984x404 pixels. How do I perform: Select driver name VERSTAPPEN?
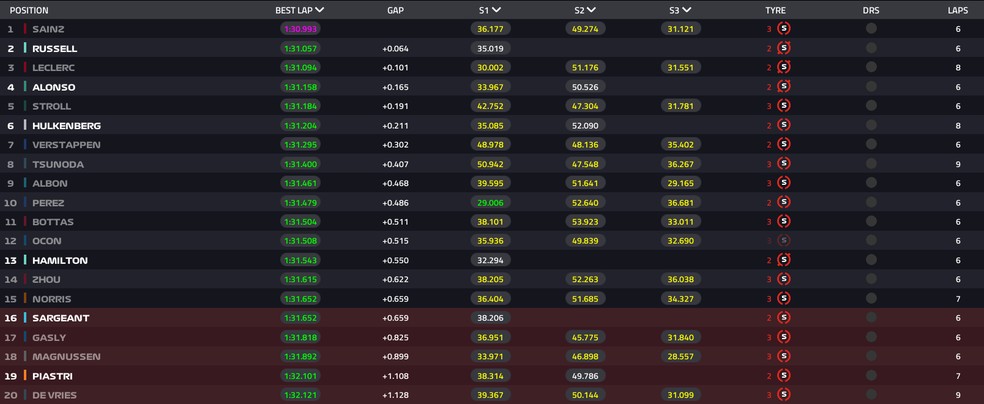67,145
